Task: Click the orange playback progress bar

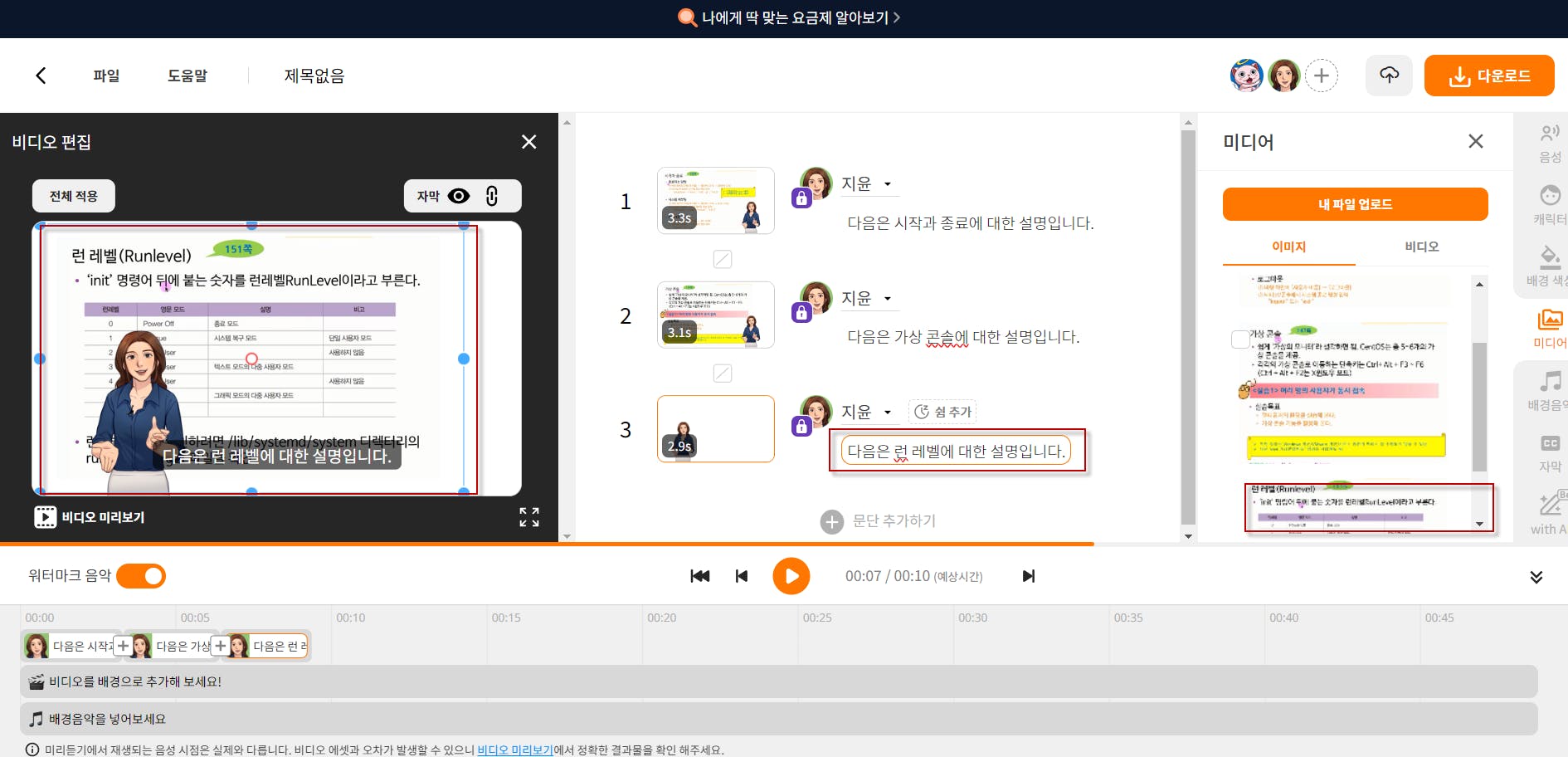Action: [548, 544]
